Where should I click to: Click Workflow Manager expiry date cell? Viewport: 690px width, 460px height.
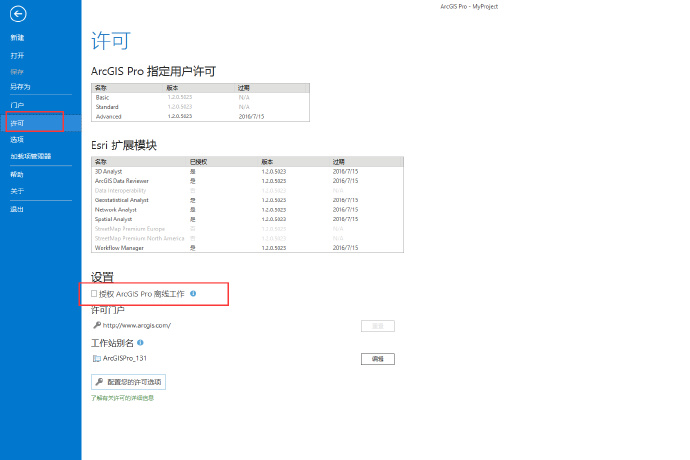coord(345,248)
